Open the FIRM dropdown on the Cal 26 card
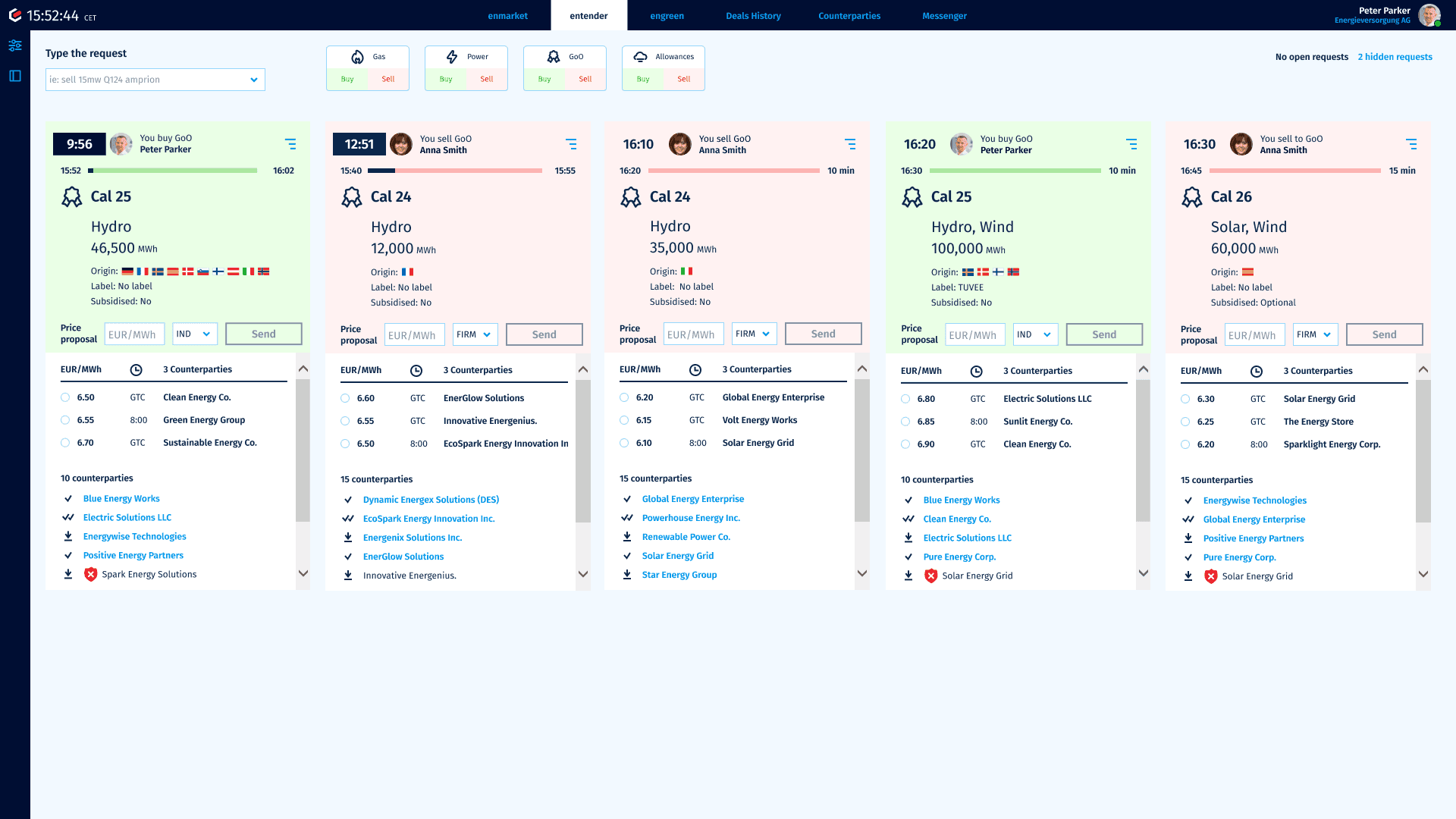Image resolution: width=1456 pixels, height=819 pixels. (1315, 335)
